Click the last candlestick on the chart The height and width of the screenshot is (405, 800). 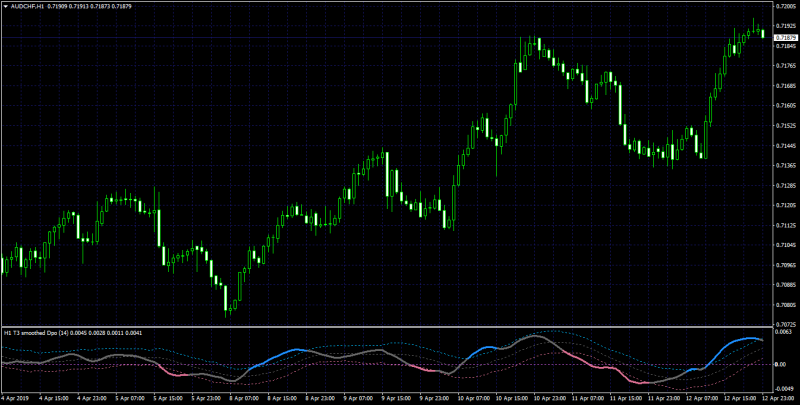(x=763, y=33)
